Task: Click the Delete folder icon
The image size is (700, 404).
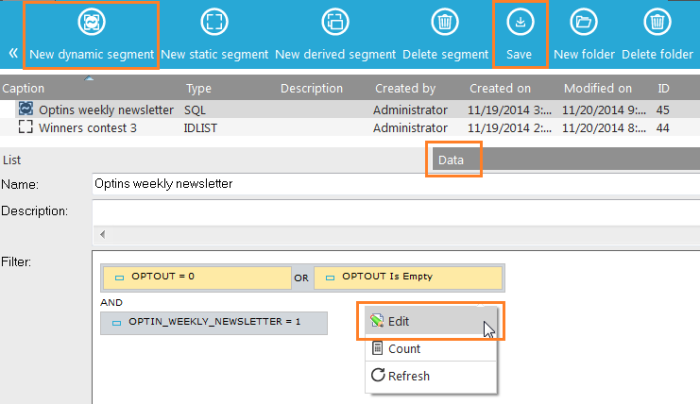Action: click(656, 21)
